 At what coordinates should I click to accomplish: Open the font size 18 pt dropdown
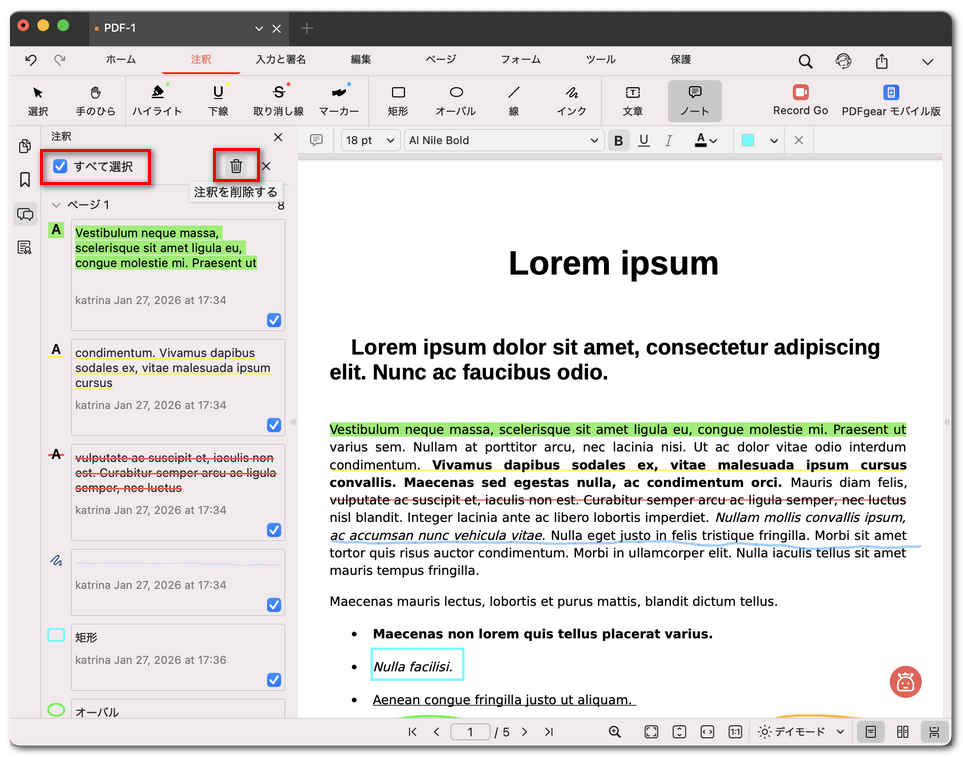[371, 141]
